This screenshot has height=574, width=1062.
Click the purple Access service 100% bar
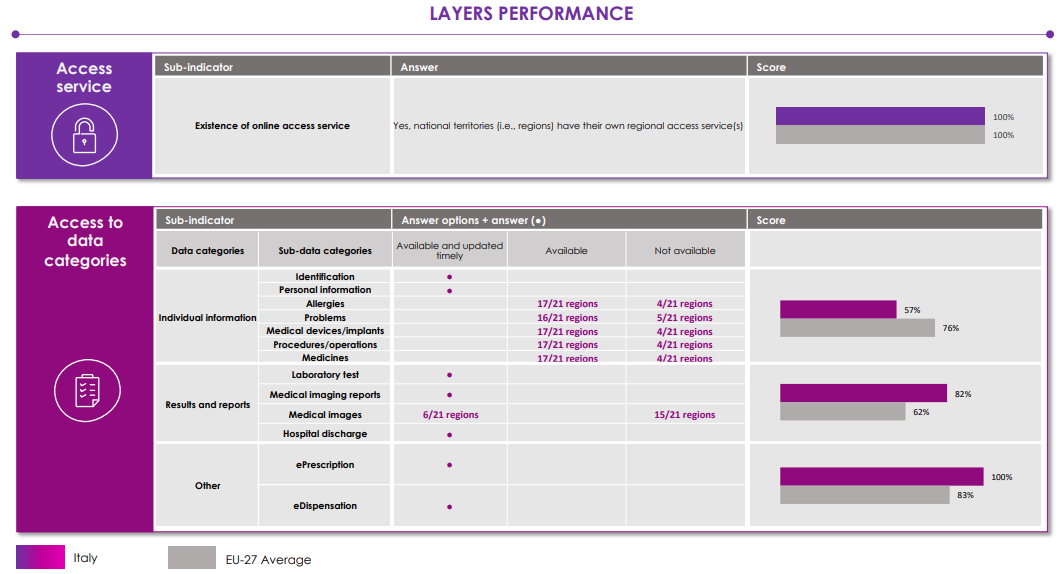tap(880, 116)
